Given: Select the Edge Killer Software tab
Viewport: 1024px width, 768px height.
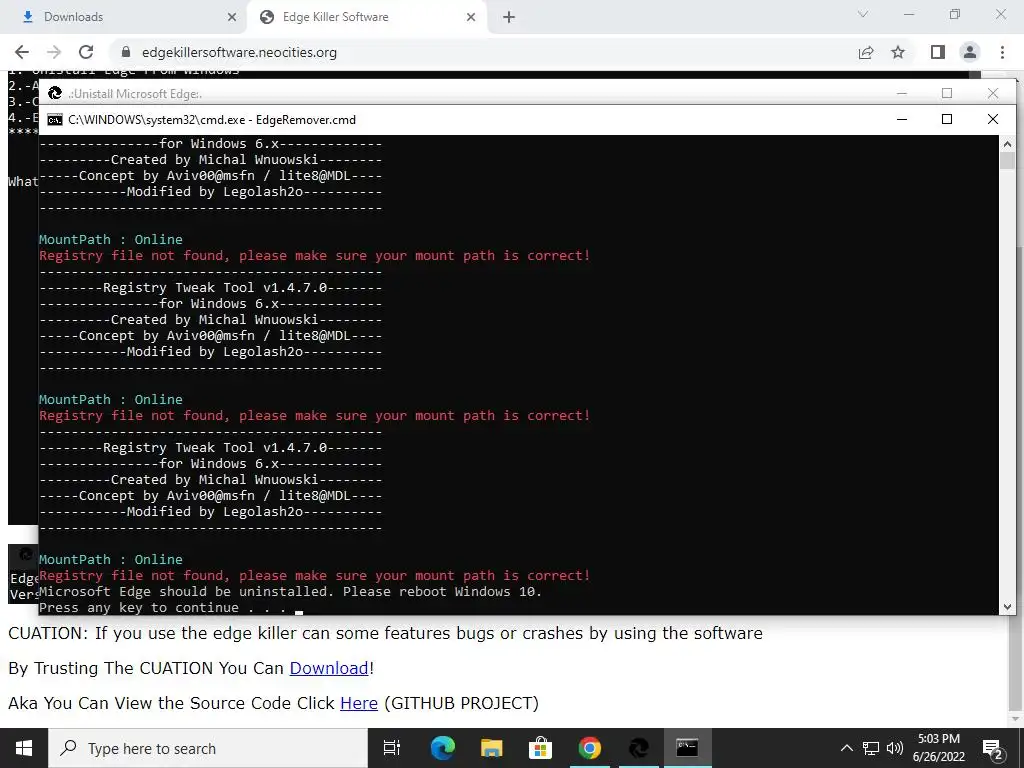Looking at the screenshot, I should [366, 17].
